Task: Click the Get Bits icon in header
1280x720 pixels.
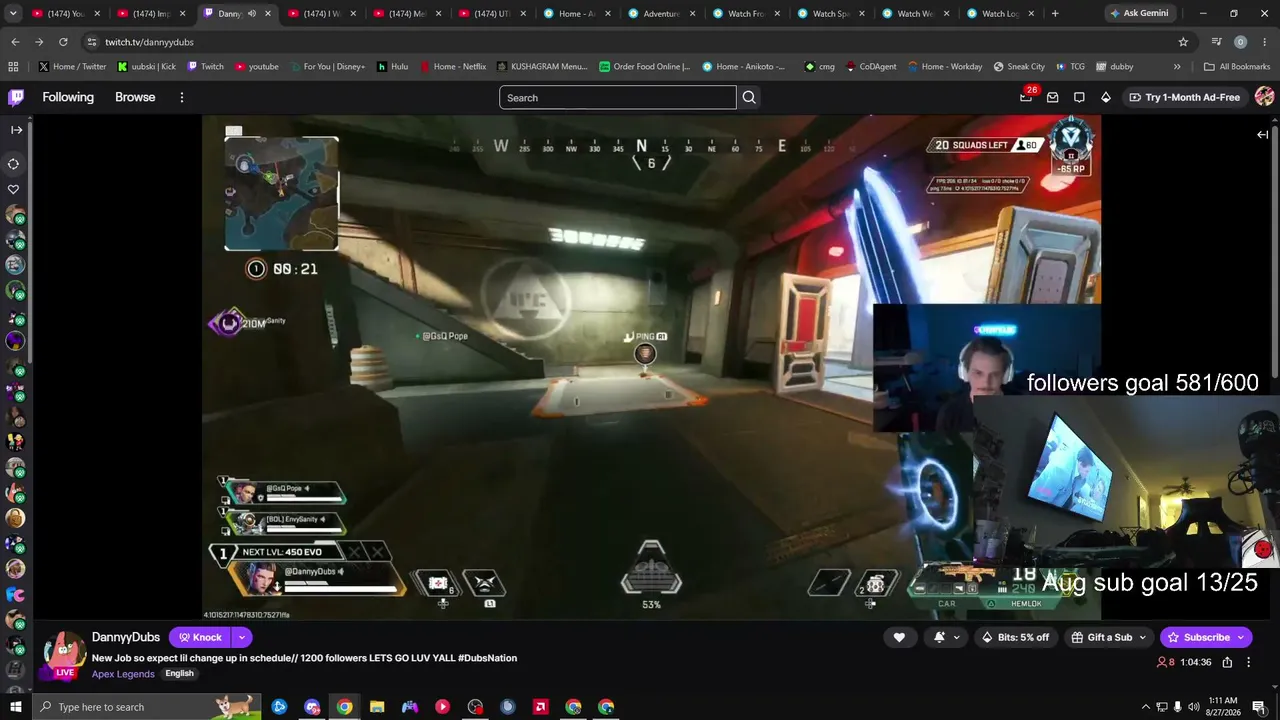Action: (x=1105, y=97)
